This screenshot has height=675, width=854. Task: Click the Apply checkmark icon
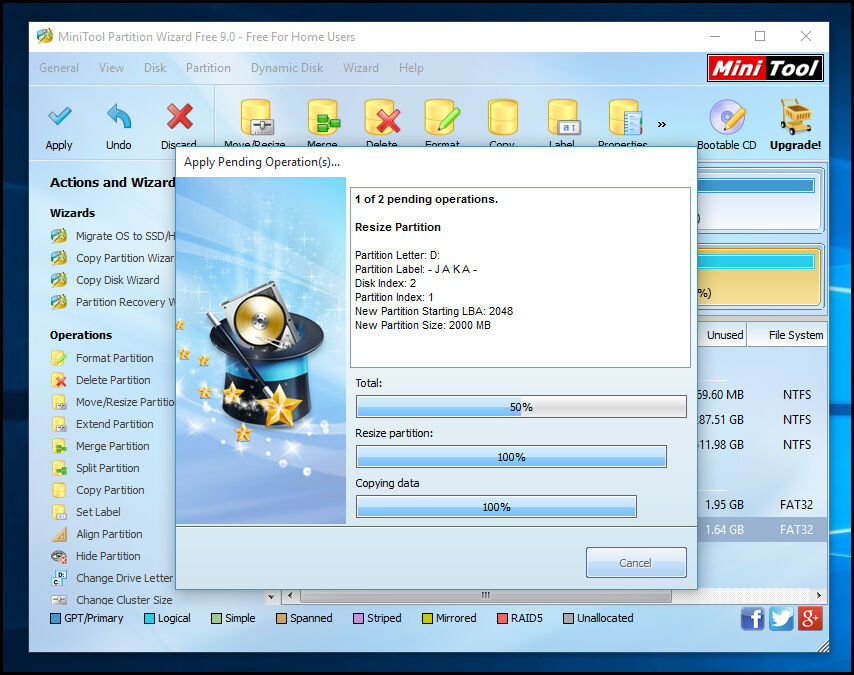pos(59,115)
